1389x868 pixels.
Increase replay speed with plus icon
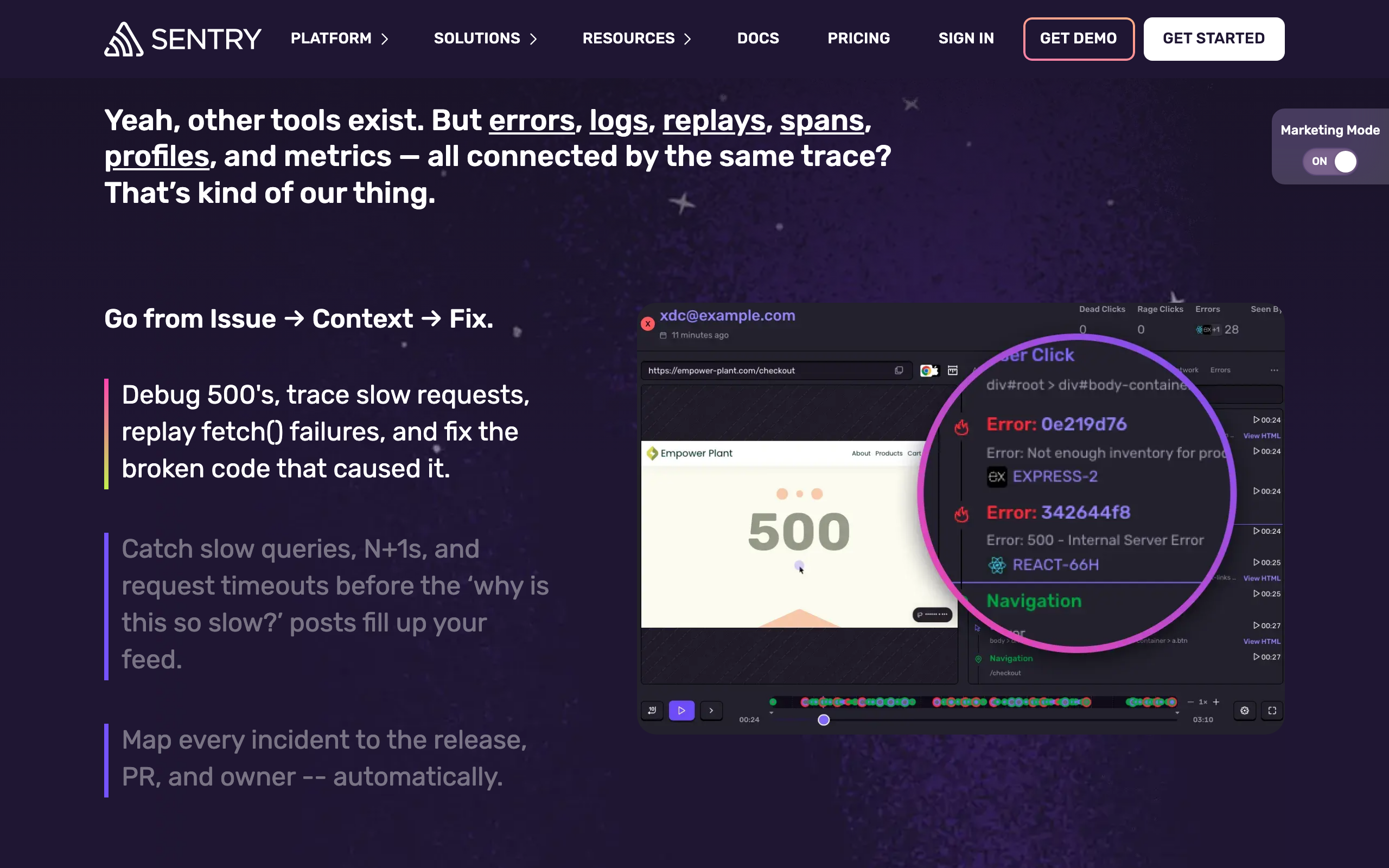coord(1216,702)
